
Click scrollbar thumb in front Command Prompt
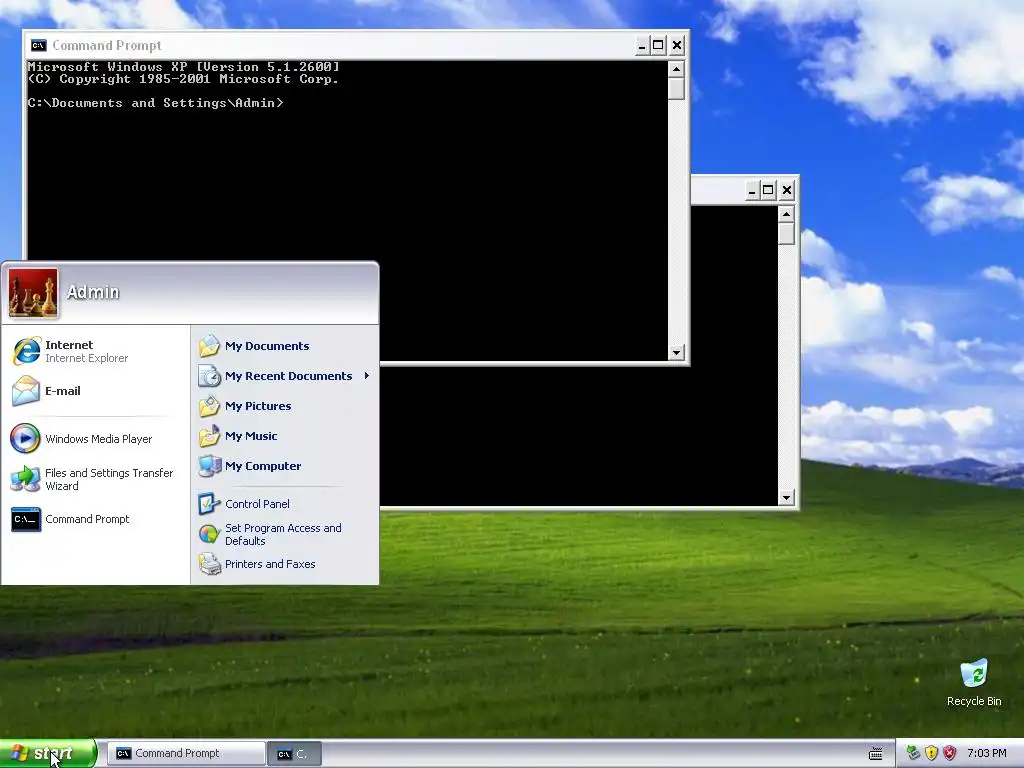(x=677, y=88)
